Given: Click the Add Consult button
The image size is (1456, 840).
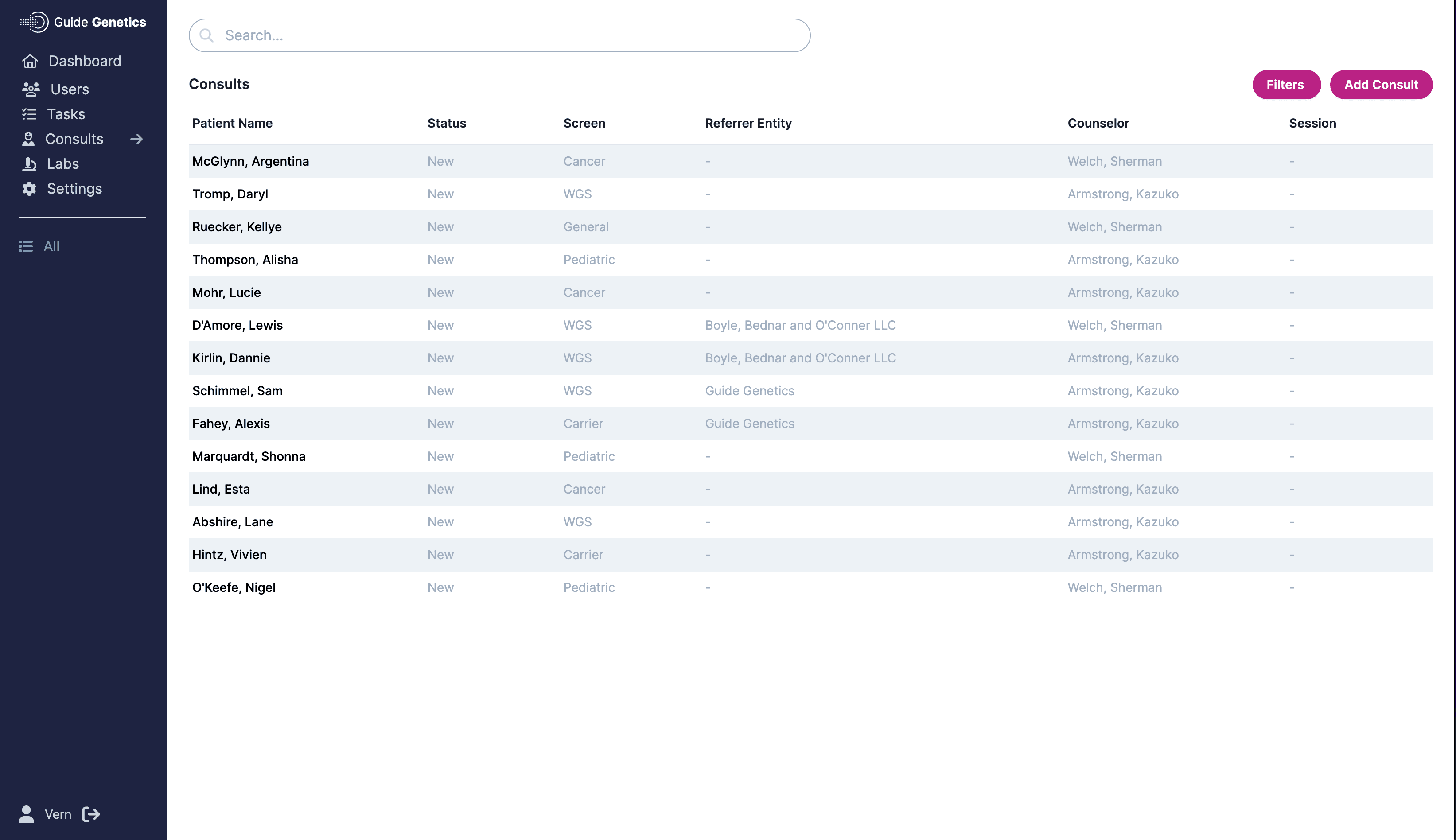Looking at the screenshot, I should pyautogui.click(x=1382, y=84).
